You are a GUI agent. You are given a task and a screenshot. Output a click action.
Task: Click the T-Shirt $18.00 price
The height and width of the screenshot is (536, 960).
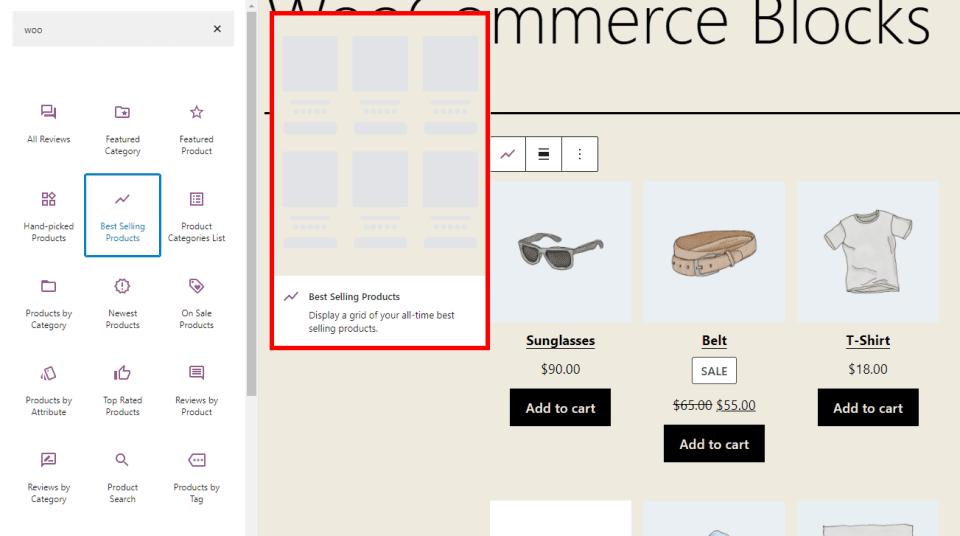pyautogui.click(x=868, y=369)
